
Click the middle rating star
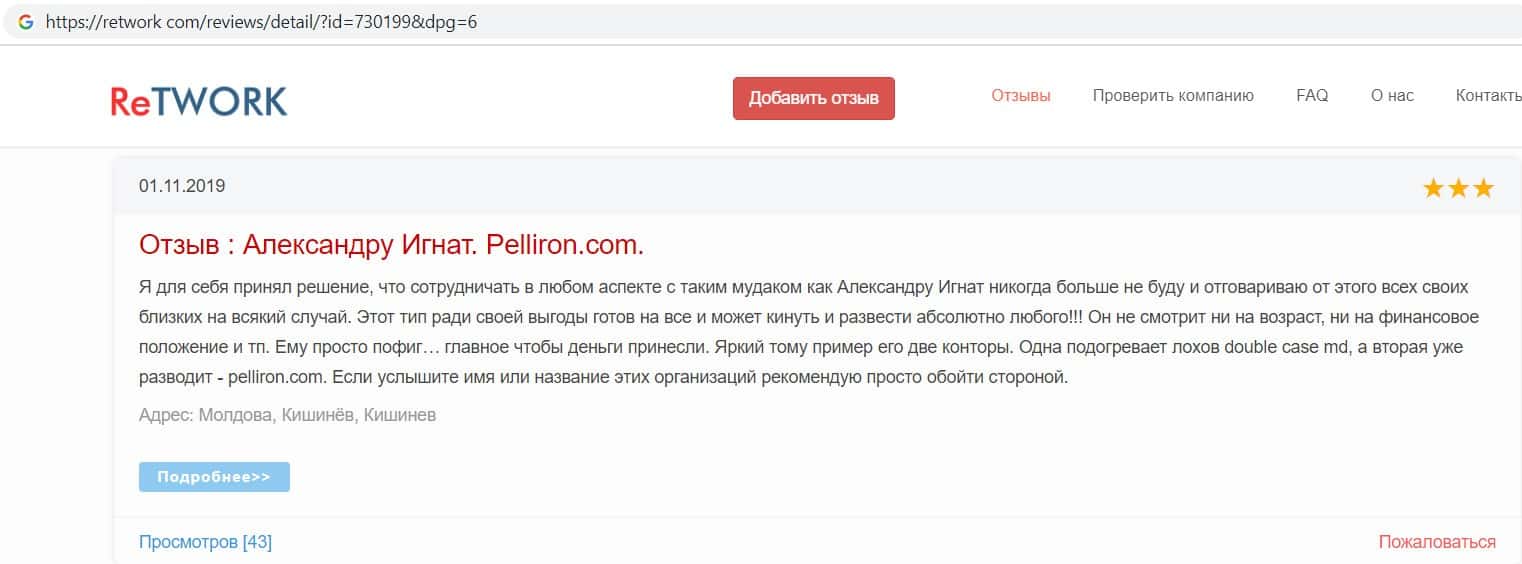click(1458, 188)
